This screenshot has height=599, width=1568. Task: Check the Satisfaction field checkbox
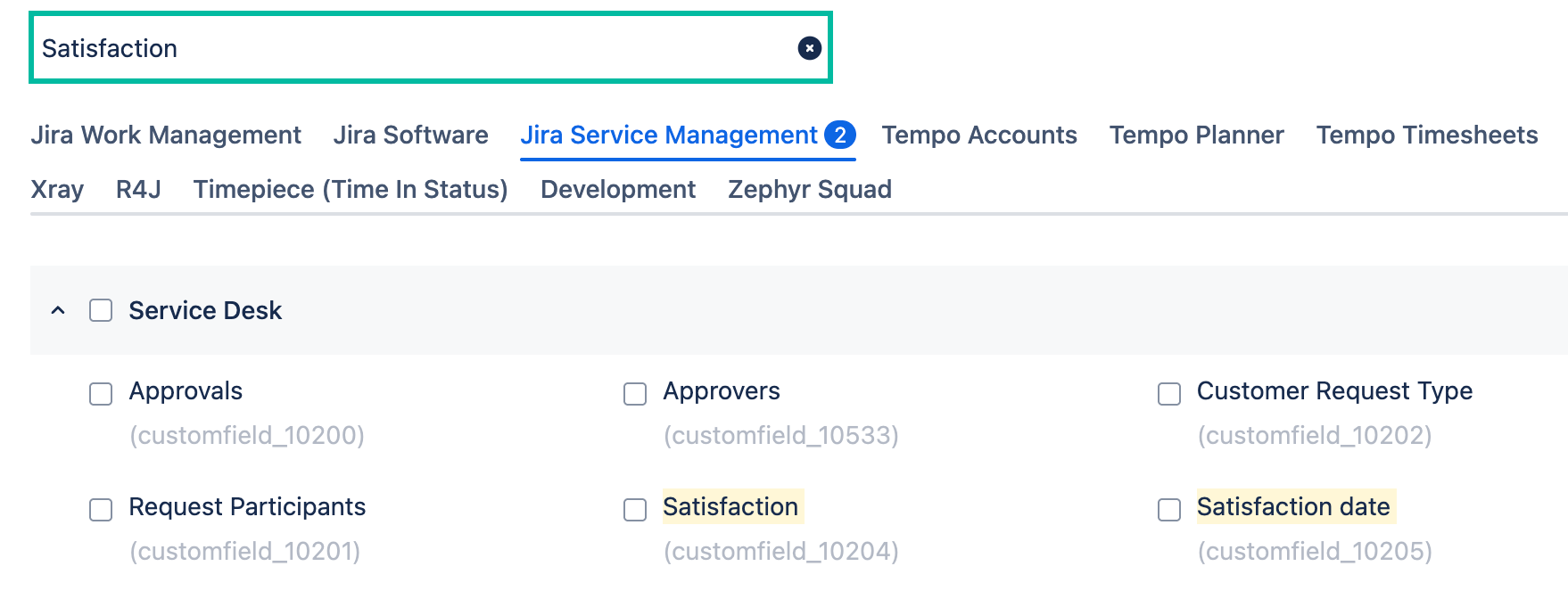pos(635,510)
